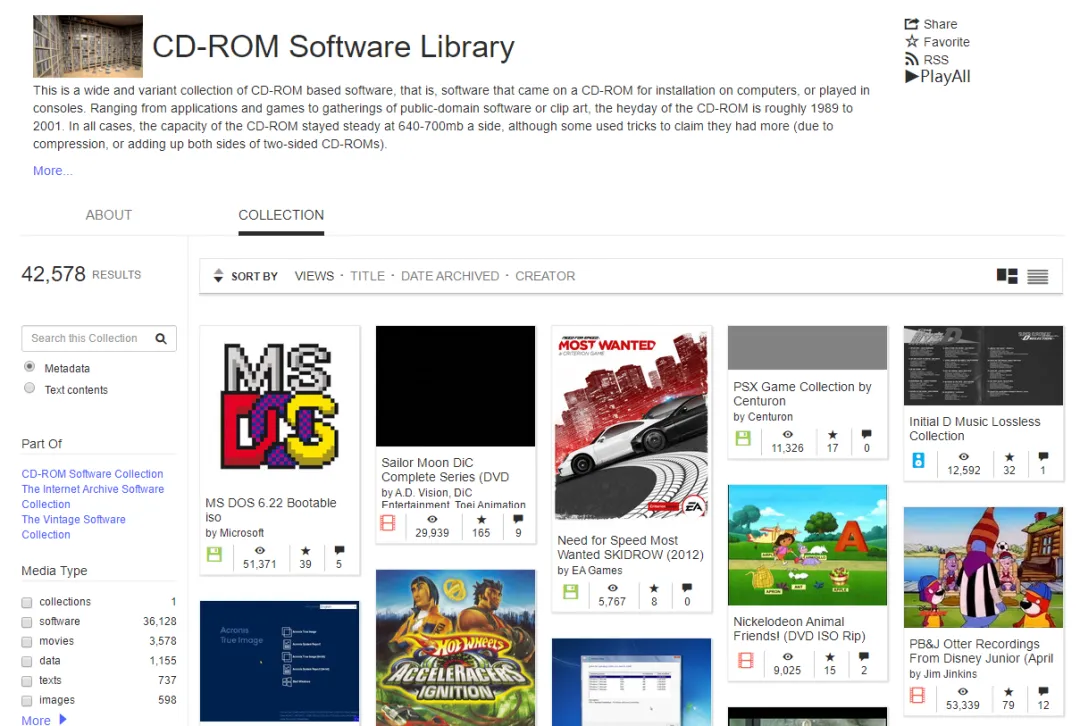Click Need for Speed software floppy icon
Image resolution: width=1080 pixels, height=726 pixels.
(570, 591)
